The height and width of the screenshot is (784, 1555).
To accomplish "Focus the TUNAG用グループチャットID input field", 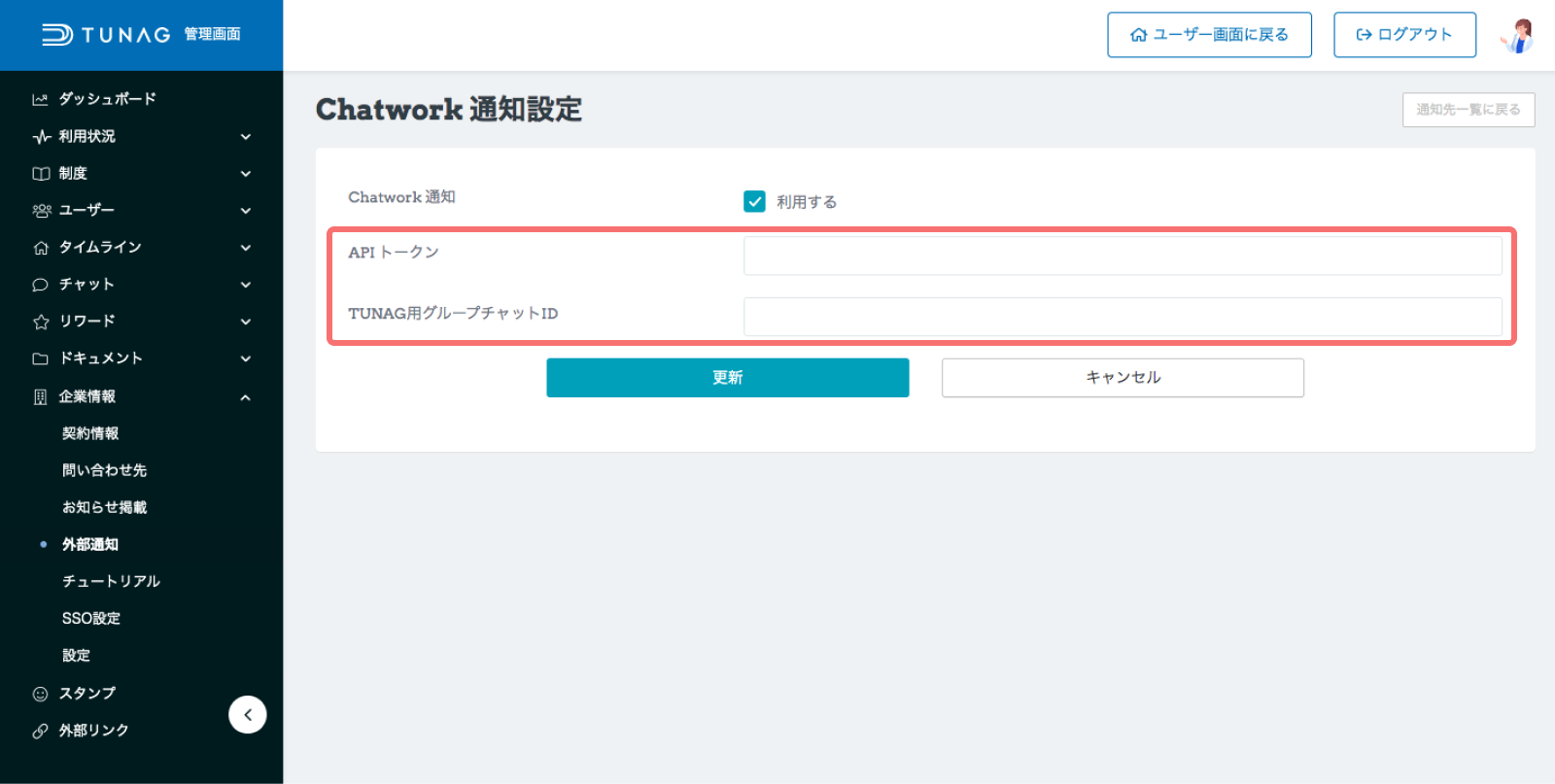I will (x=1123, y=317).
